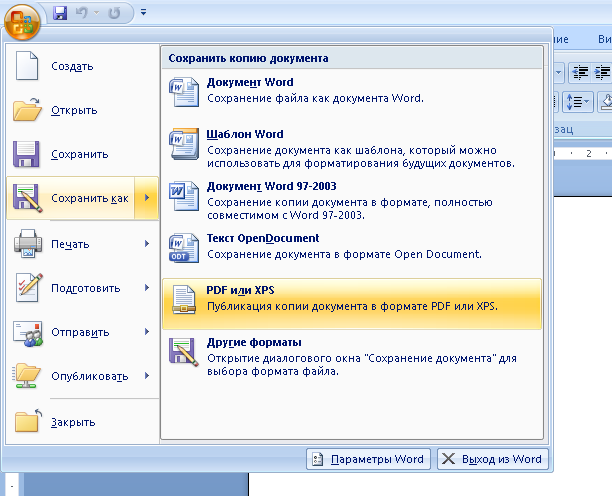
Task: Open the Undo history dropdown arrow
Action: [x=96, y=13]
